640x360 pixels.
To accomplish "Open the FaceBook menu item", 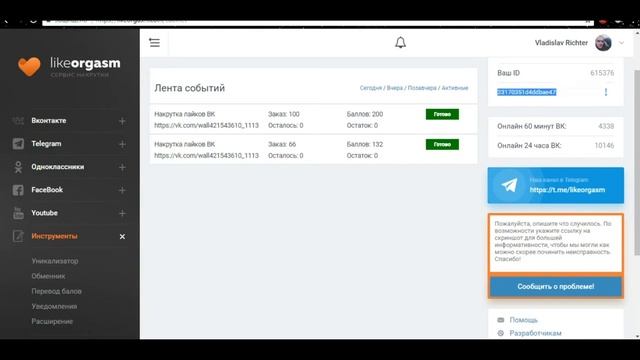I will 47,190.
